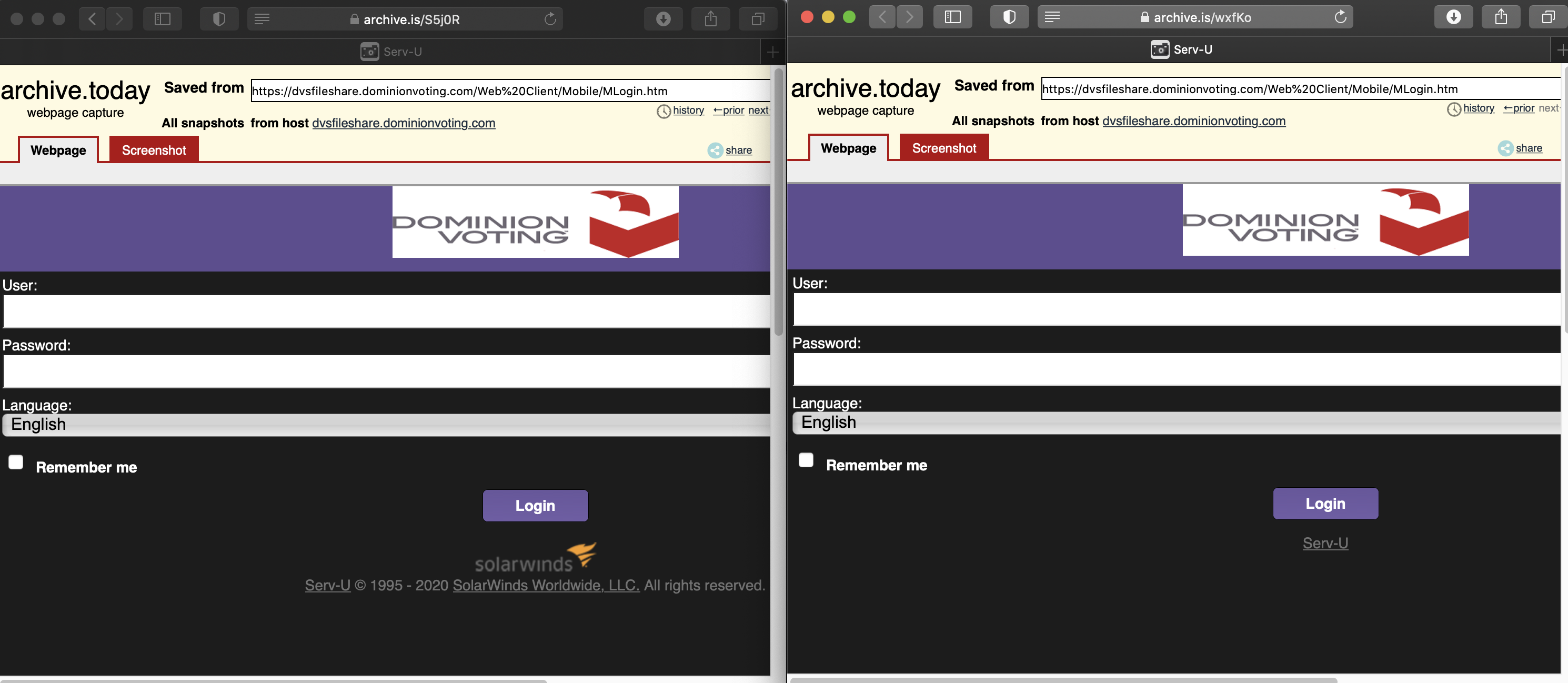Click horizontal scrollbar in right window
Image resolution: width=1568 pixels, height=683 pixels.
(x=1063, y=680)
